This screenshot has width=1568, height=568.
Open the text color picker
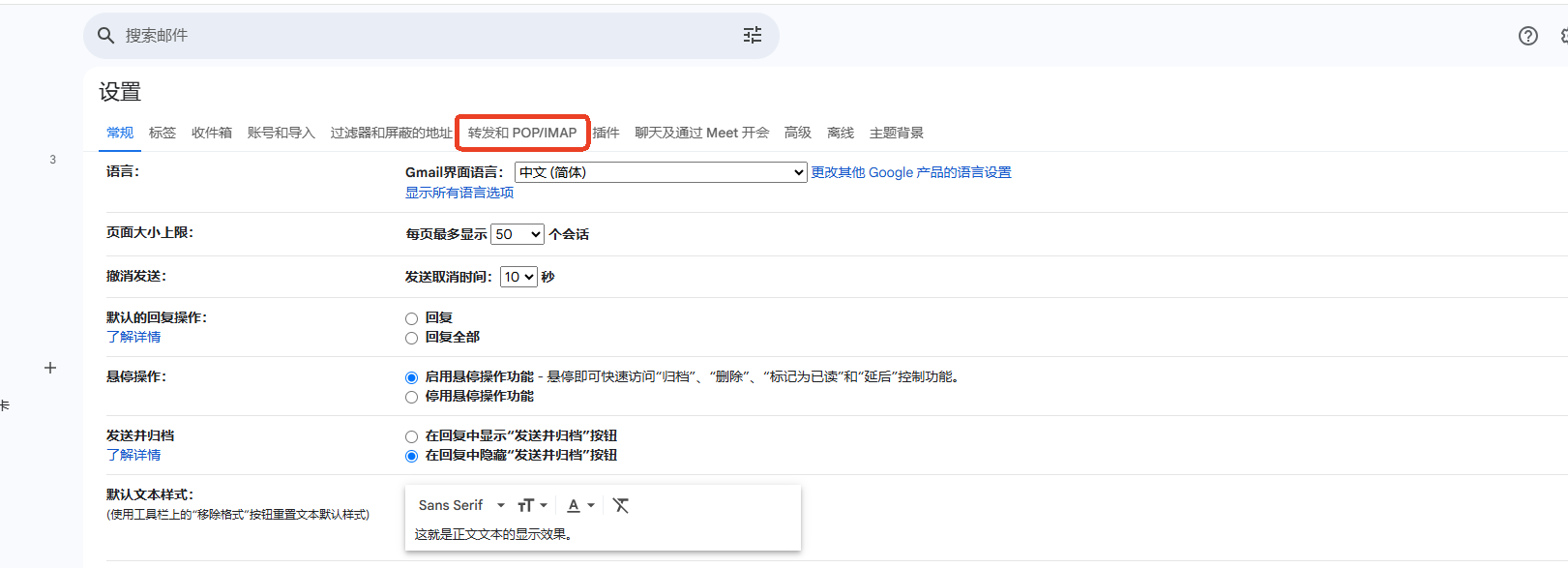click(580, 505)
